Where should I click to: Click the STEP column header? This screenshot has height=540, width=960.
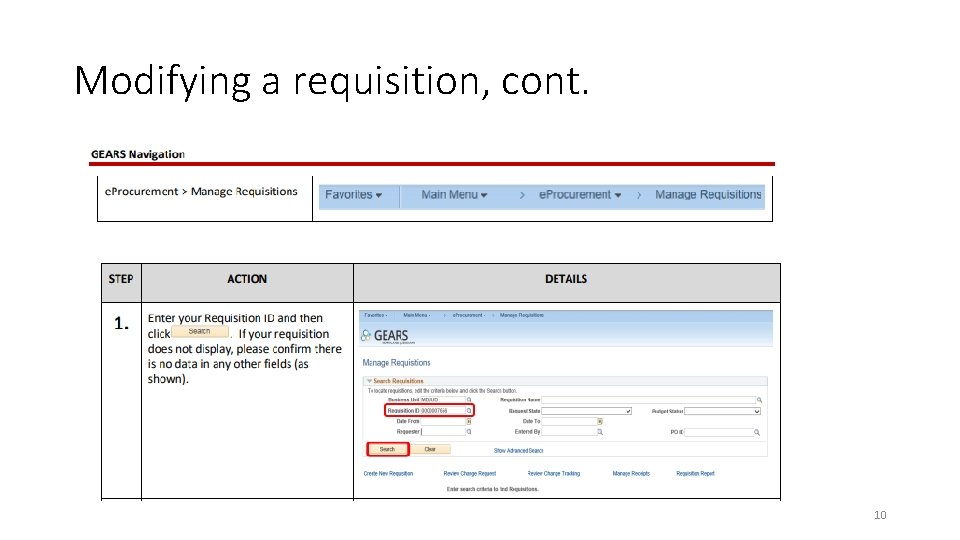pyautogui.click(x=121, y=279)
